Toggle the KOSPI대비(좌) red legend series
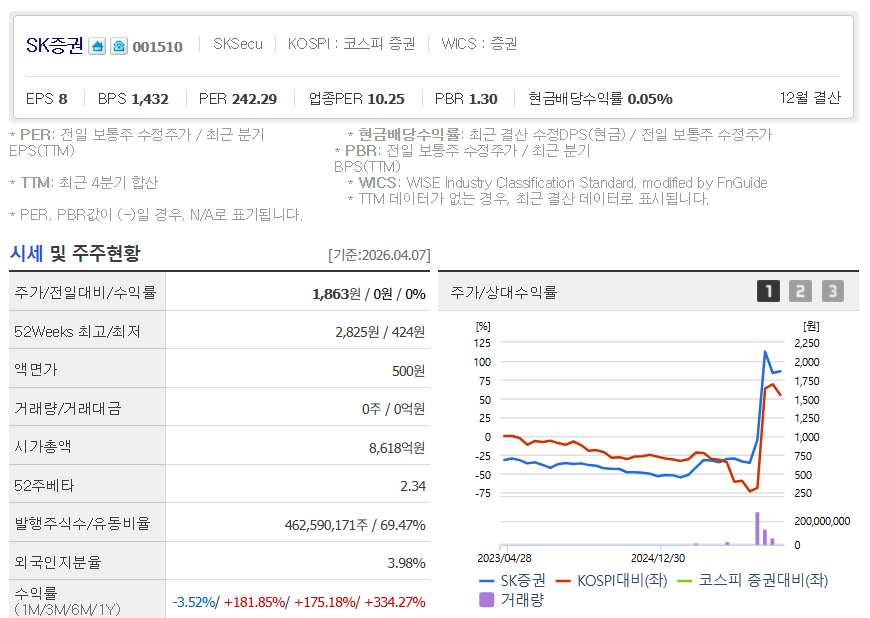This screenshot has height=618, width=870. click(x=611, y=580)
